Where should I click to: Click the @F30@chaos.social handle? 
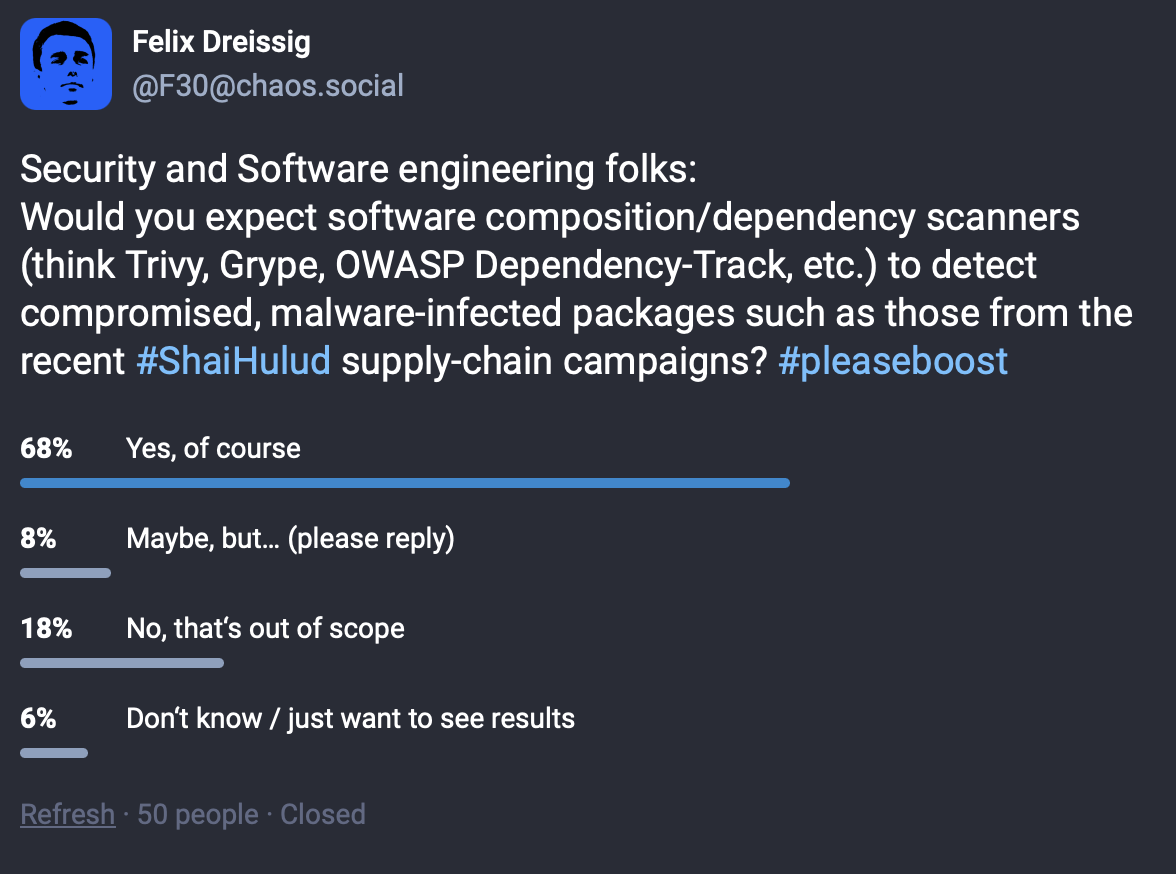[268, 86]
